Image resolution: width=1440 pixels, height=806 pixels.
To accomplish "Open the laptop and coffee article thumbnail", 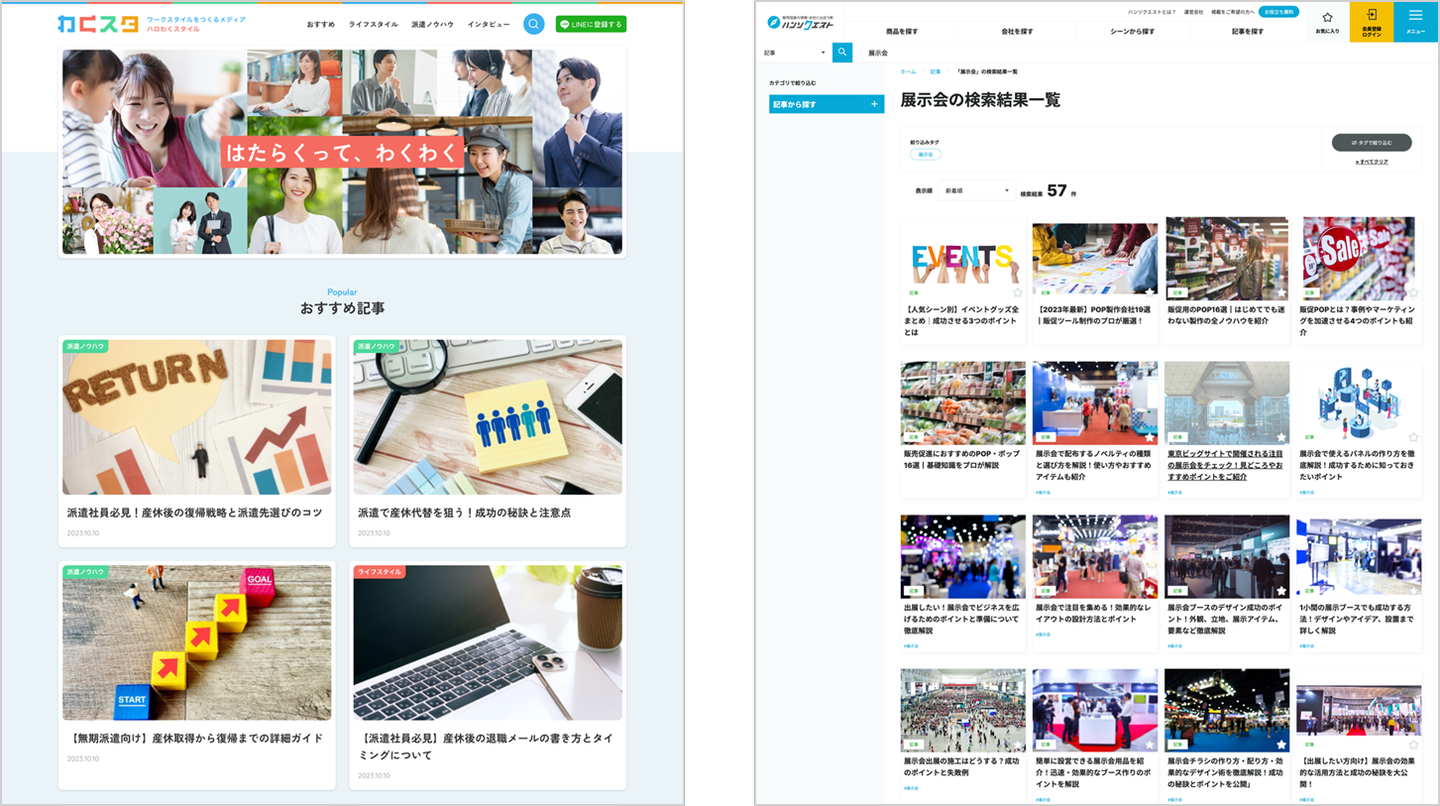I will pos(488,643).
